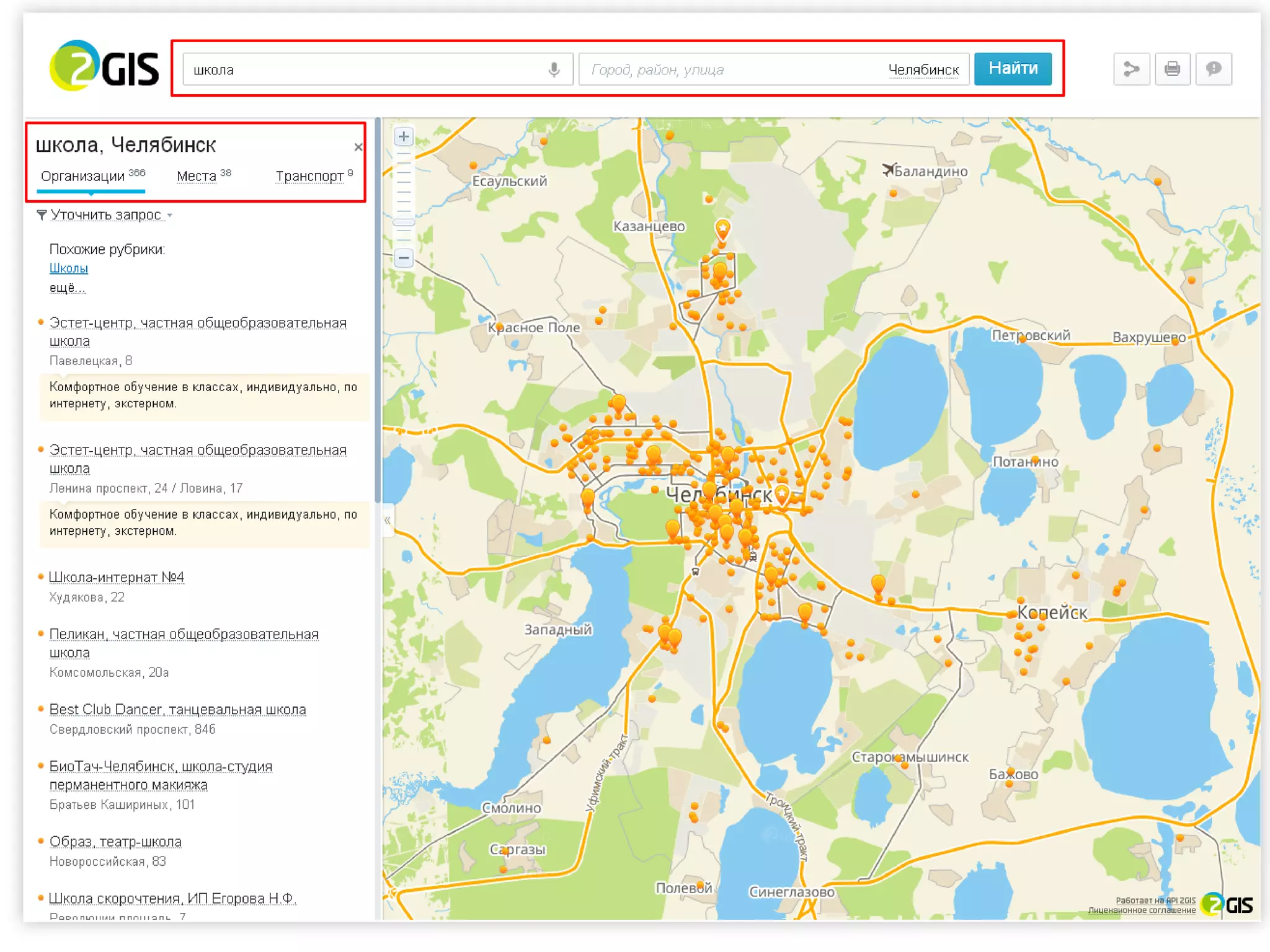Click the microphone voice search icon

coord(554,69)
